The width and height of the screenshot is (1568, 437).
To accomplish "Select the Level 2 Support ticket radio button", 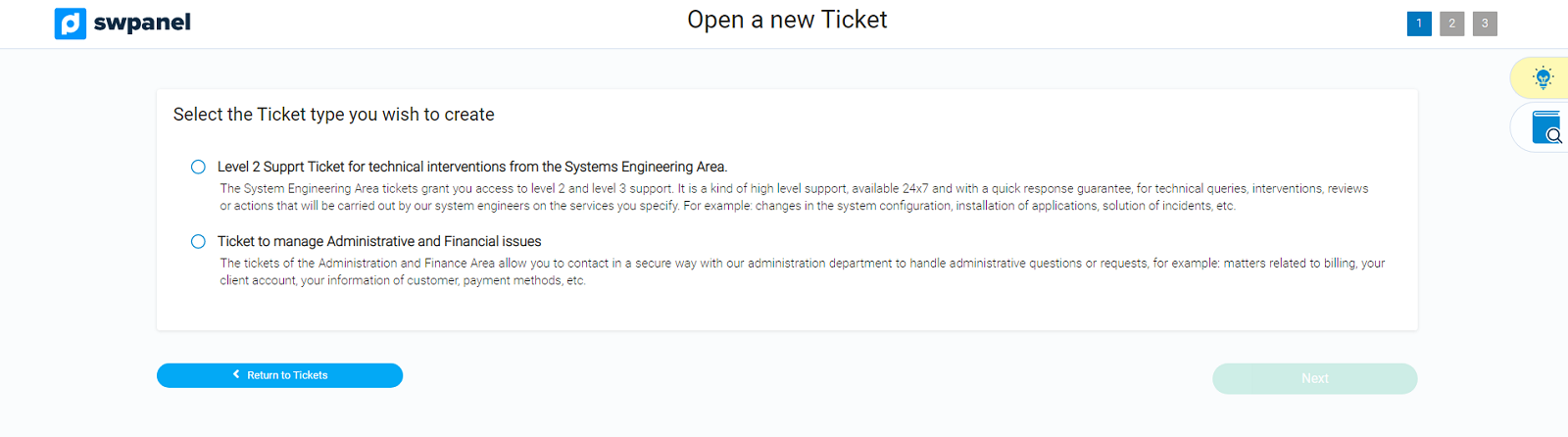I will 198,168.
